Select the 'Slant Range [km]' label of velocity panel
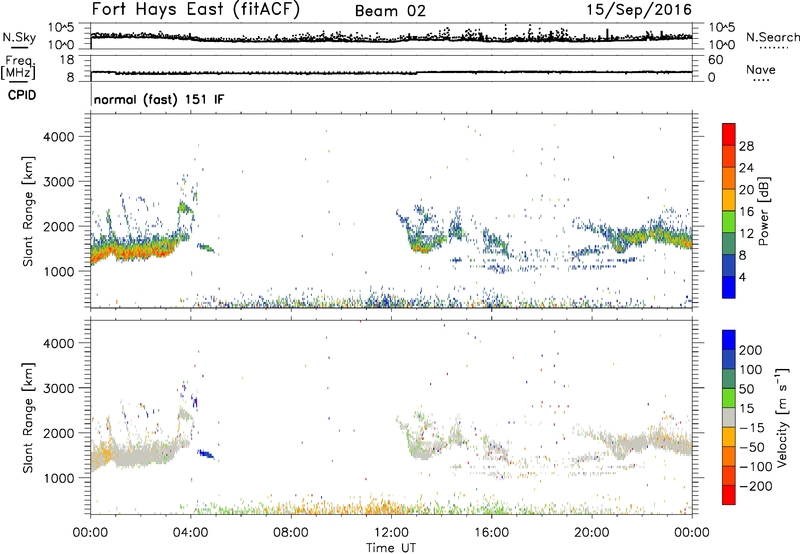Screen dimensions: 800x554 pyautogui.click(x=28, y=418)
